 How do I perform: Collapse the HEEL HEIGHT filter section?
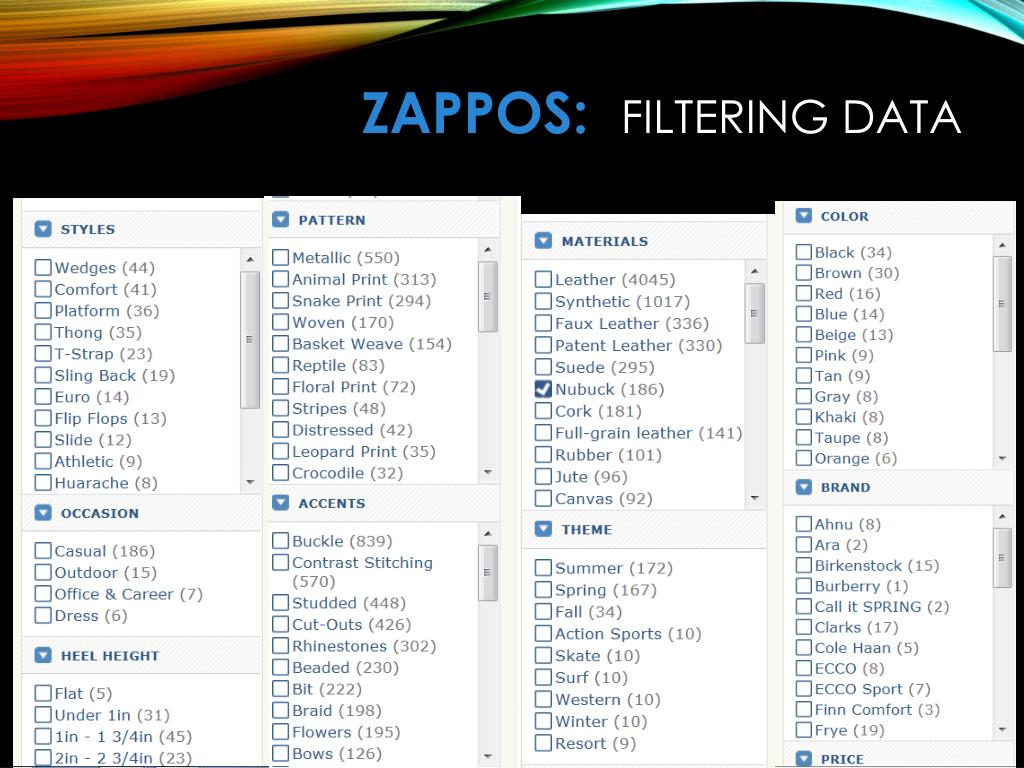[x=43, y=655]
